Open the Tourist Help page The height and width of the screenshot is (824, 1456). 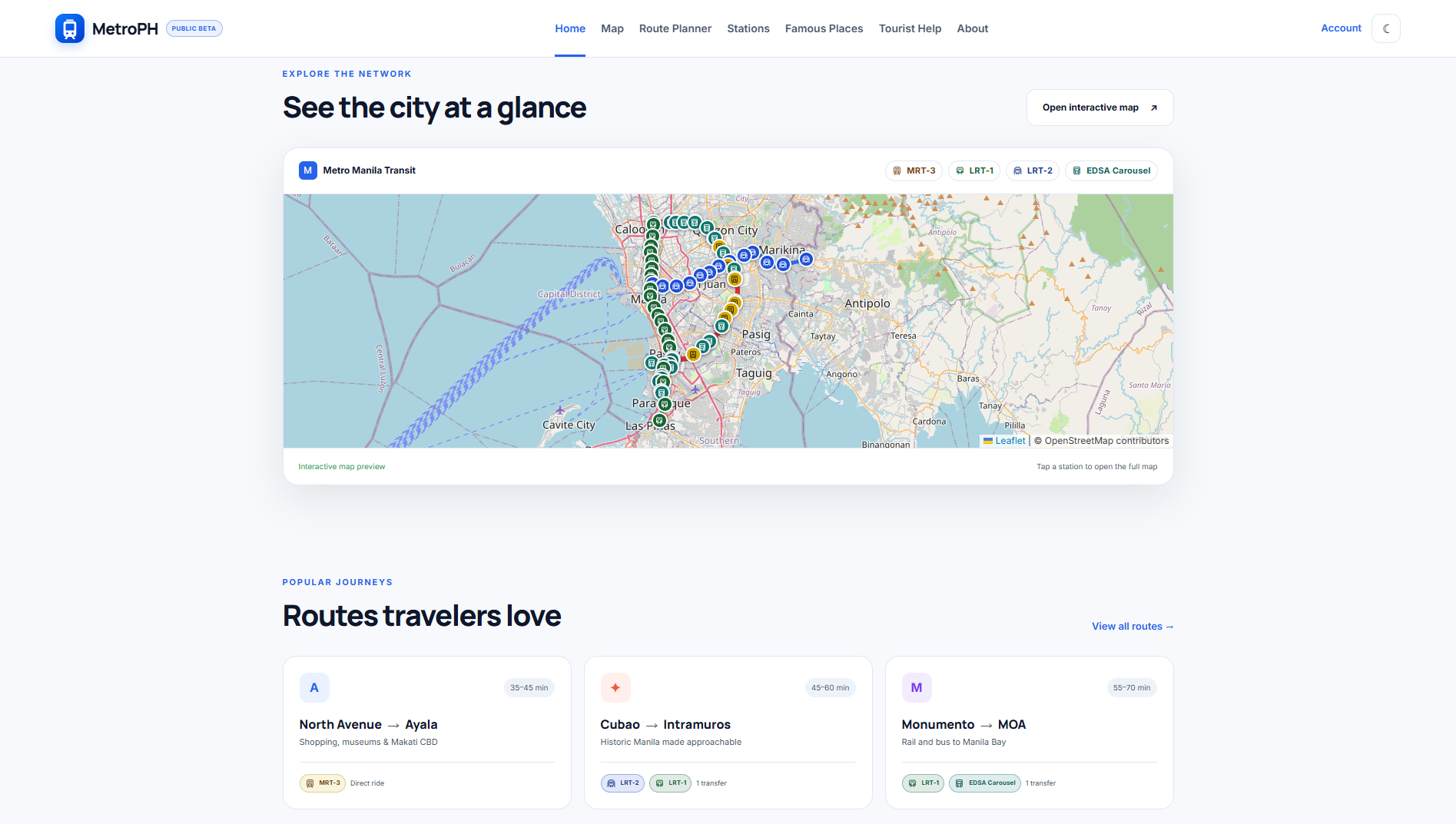910,28
